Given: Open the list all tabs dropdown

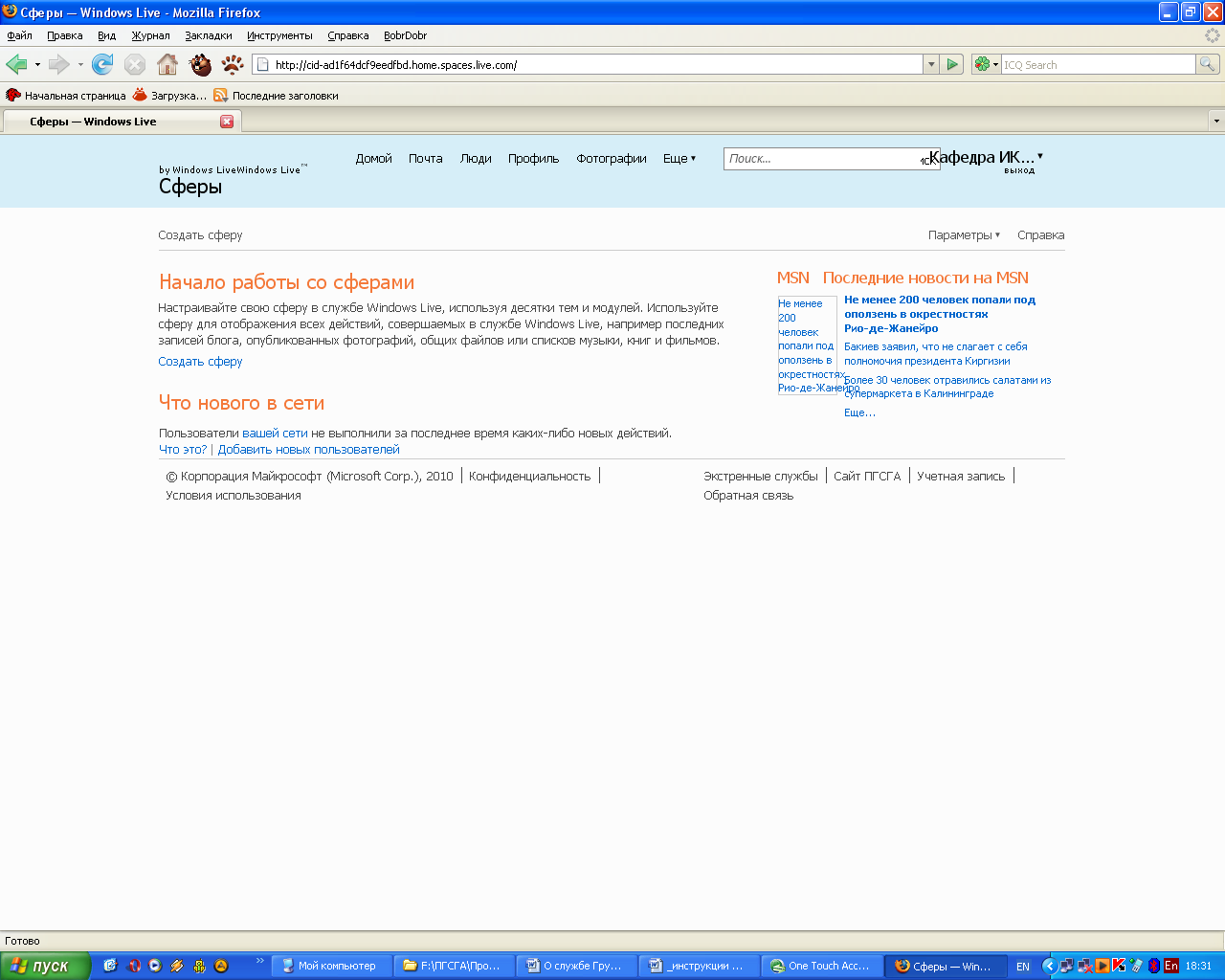Looking at the screenshot, I should pos(1216,121).
